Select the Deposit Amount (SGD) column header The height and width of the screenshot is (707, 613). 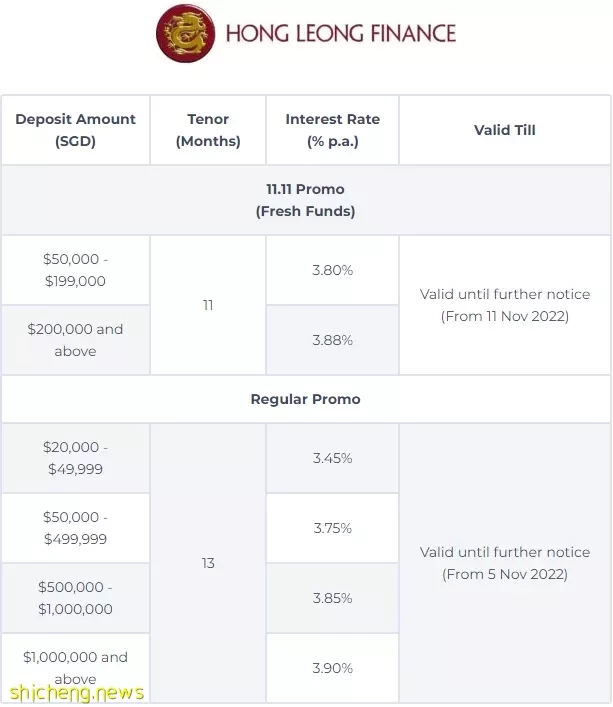pyautogui.click(x=75, y=130)
